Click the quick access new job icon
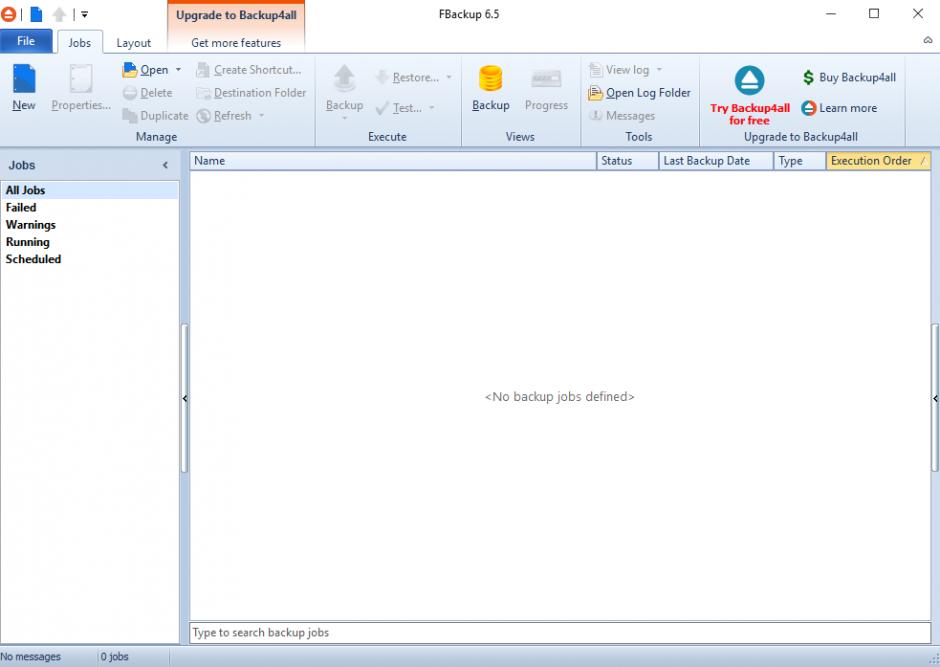This screenshot has height=667, width=940. click(36, 14)
